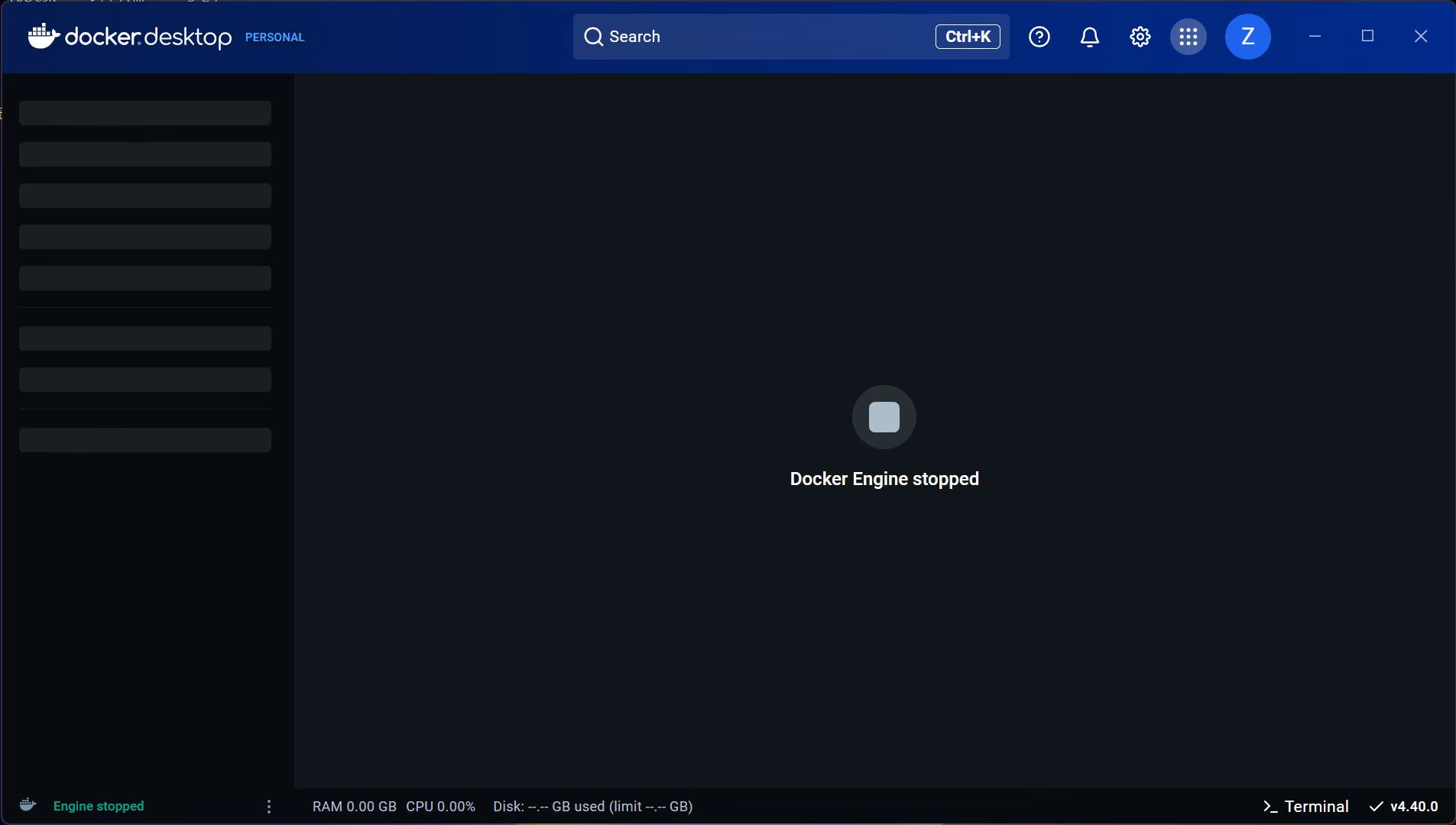Maximize the Docker Desktop window
This screenshot has height=825, width=1456.
[1368, 36]
